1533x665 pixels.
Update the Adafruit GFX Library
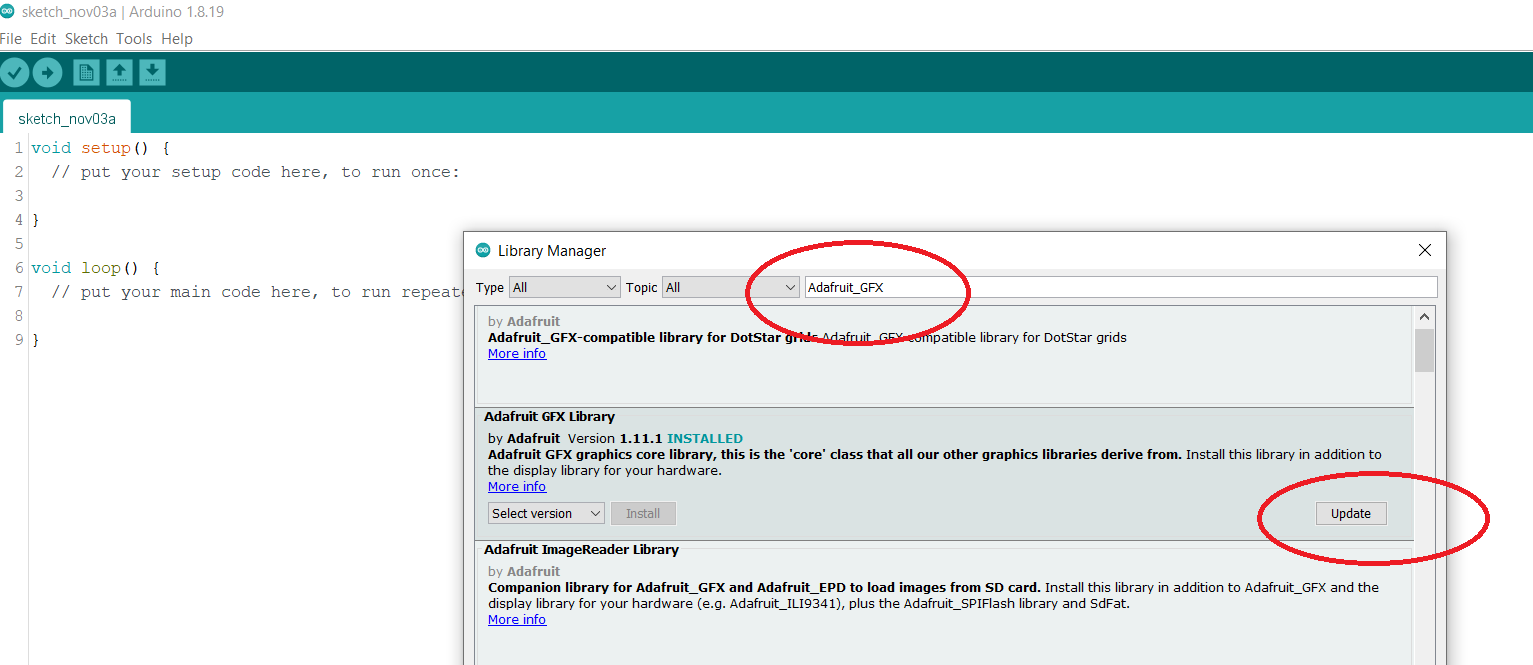1350,513
